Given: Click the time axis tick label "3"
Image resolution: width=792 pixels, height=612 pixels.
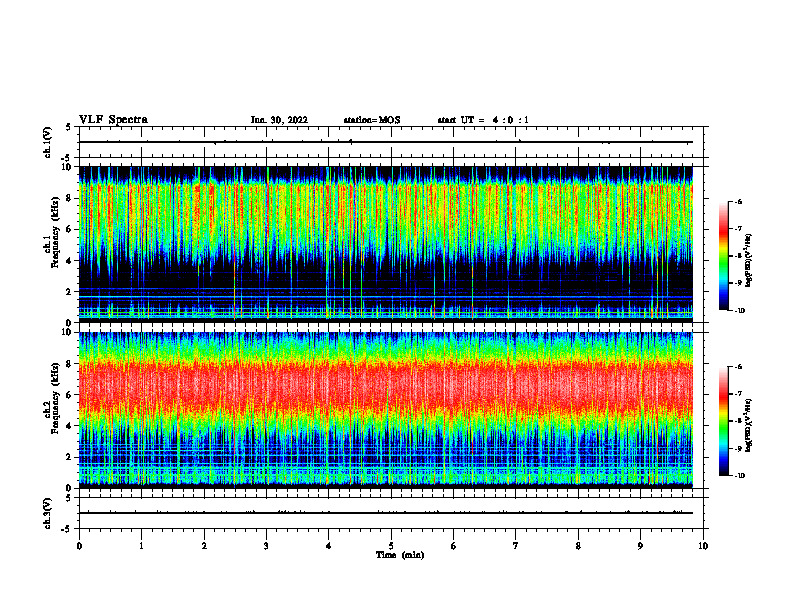Looking at the screenshot, I should pyautogui.click(x=266, y=546).
